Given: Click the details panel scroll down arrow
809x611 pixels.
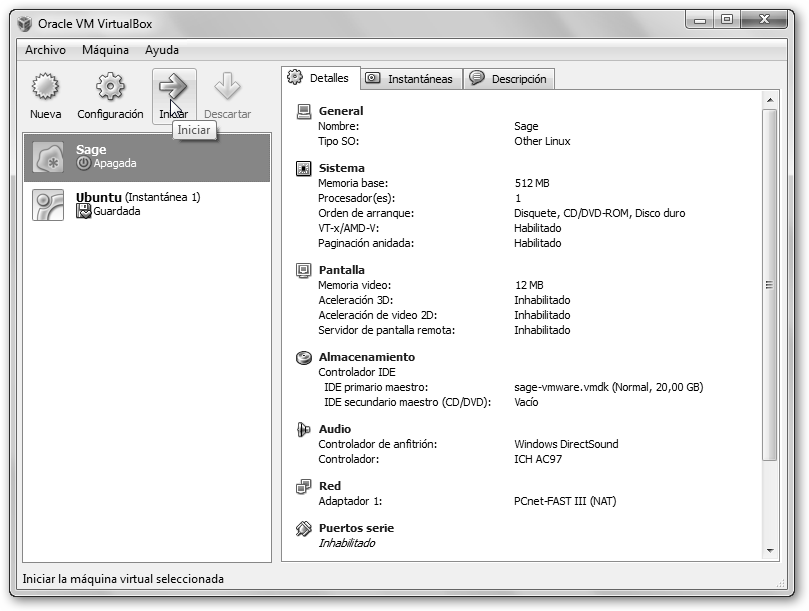Looking at the screenshot, I should [x=770, y=550].
